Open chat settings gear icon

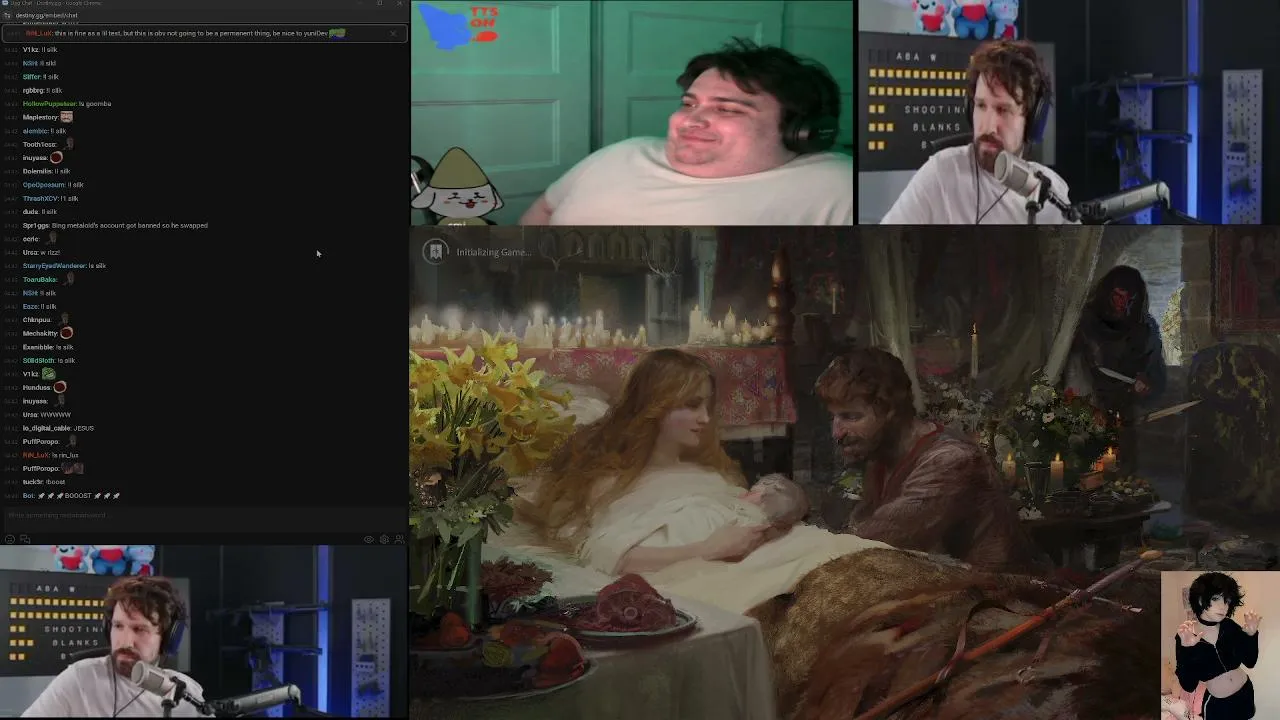[384, 539]
